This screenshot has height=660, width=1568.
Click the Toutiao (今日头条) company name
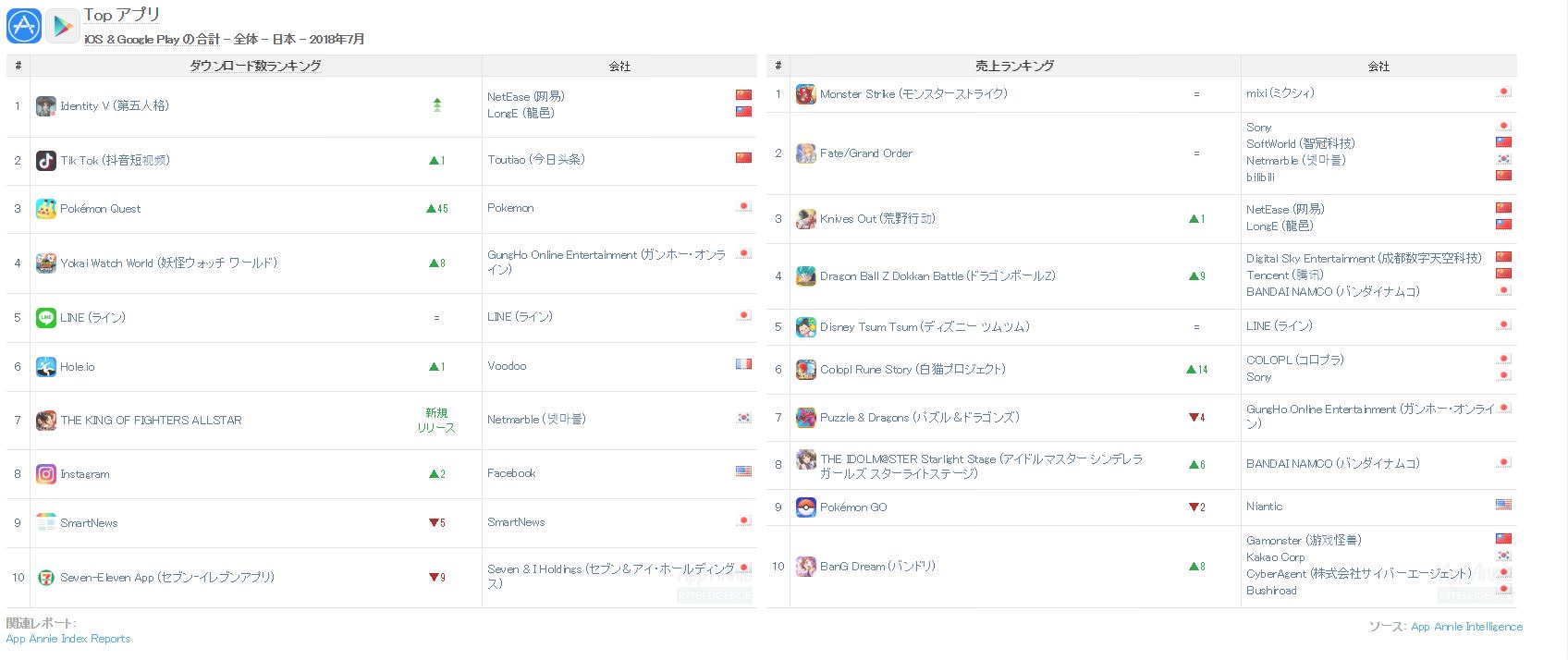536,160
